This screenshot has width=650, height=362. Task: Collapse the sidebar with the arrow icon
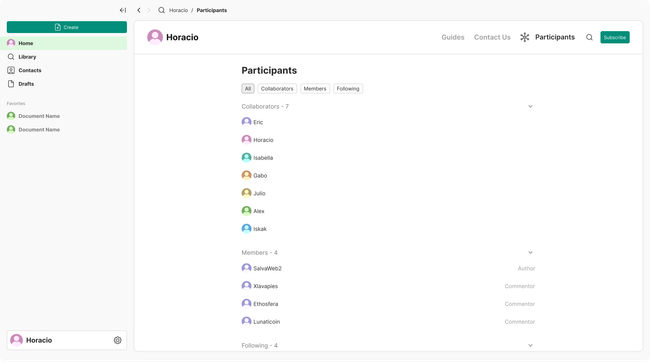coord(123,10)
